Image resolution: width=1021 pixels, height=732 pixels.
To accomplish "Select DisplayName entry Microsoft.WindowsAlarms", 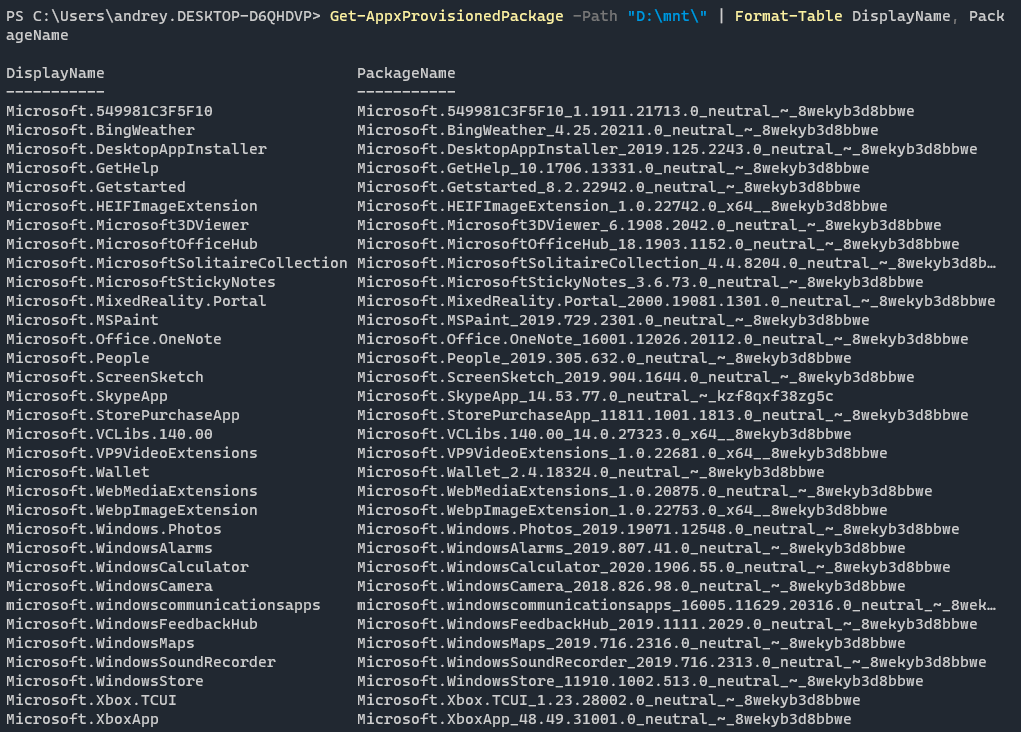I will tap(109, 548).
